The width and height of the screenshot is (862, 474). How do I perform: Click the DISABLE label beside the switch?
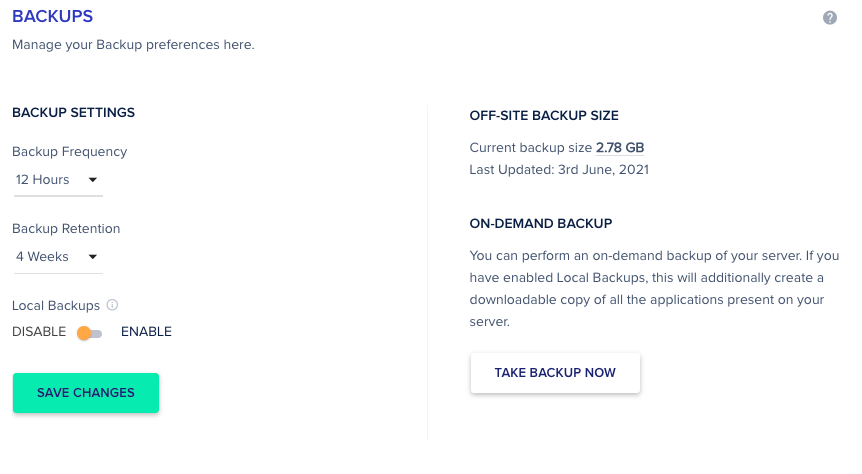tap(39, 332)
